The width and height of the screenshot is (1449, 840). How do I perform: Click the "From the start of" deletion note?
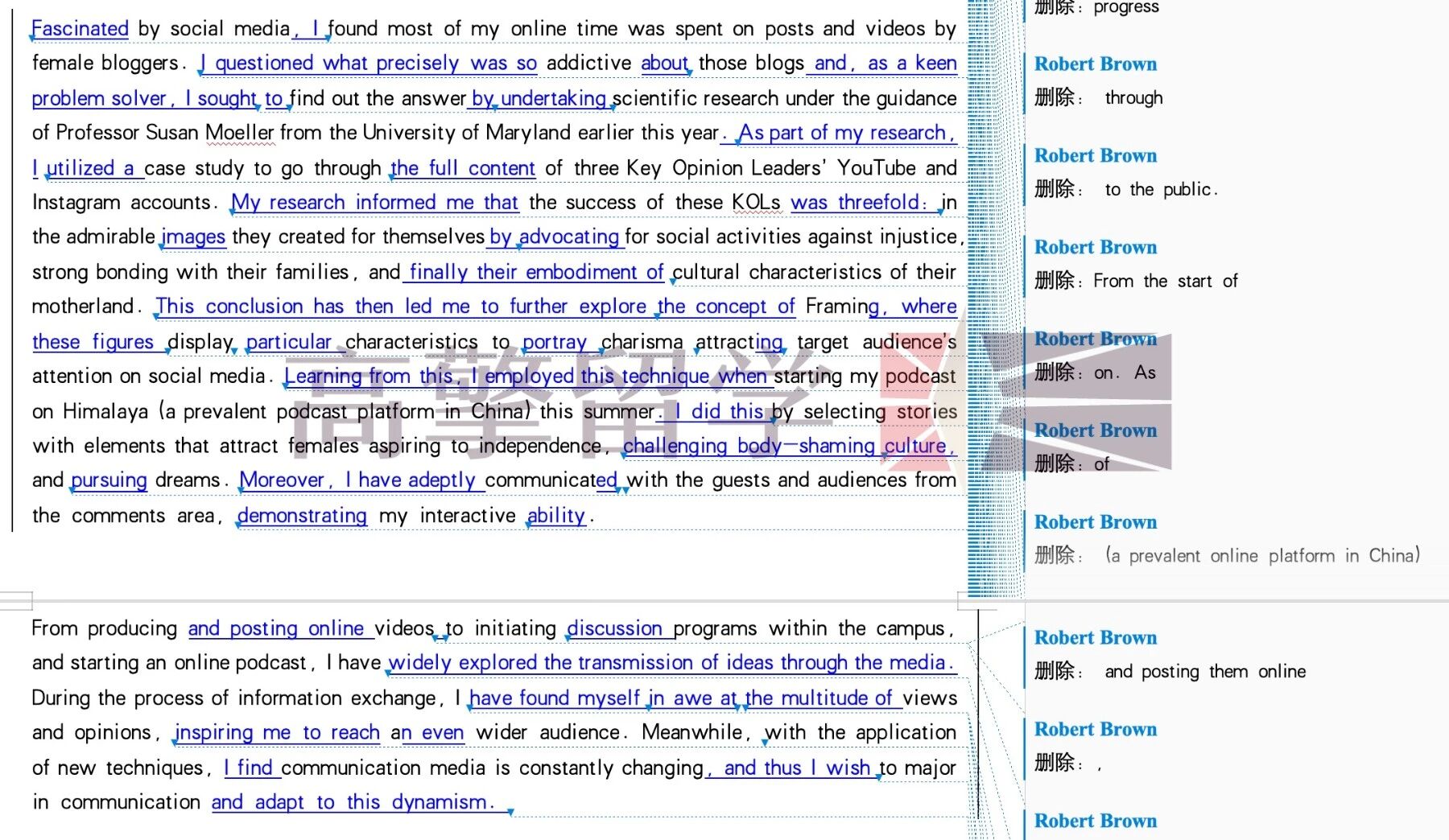[1165, 282]
